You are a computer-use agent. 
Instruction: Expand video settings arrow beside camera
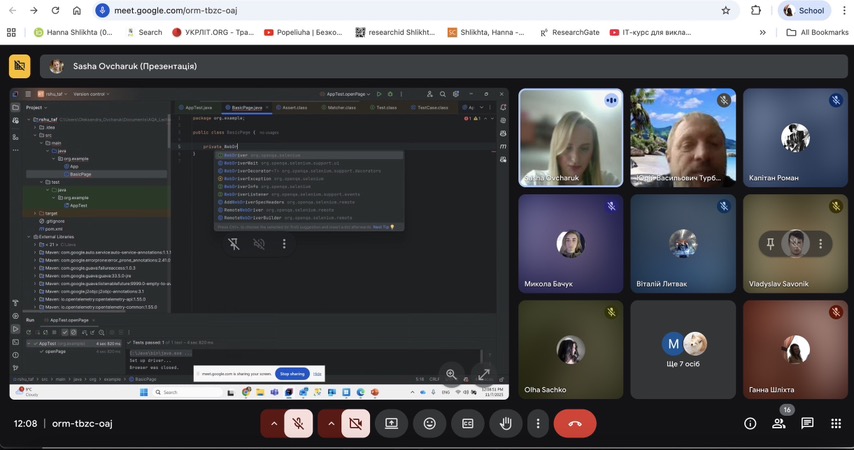click(329, 423)
